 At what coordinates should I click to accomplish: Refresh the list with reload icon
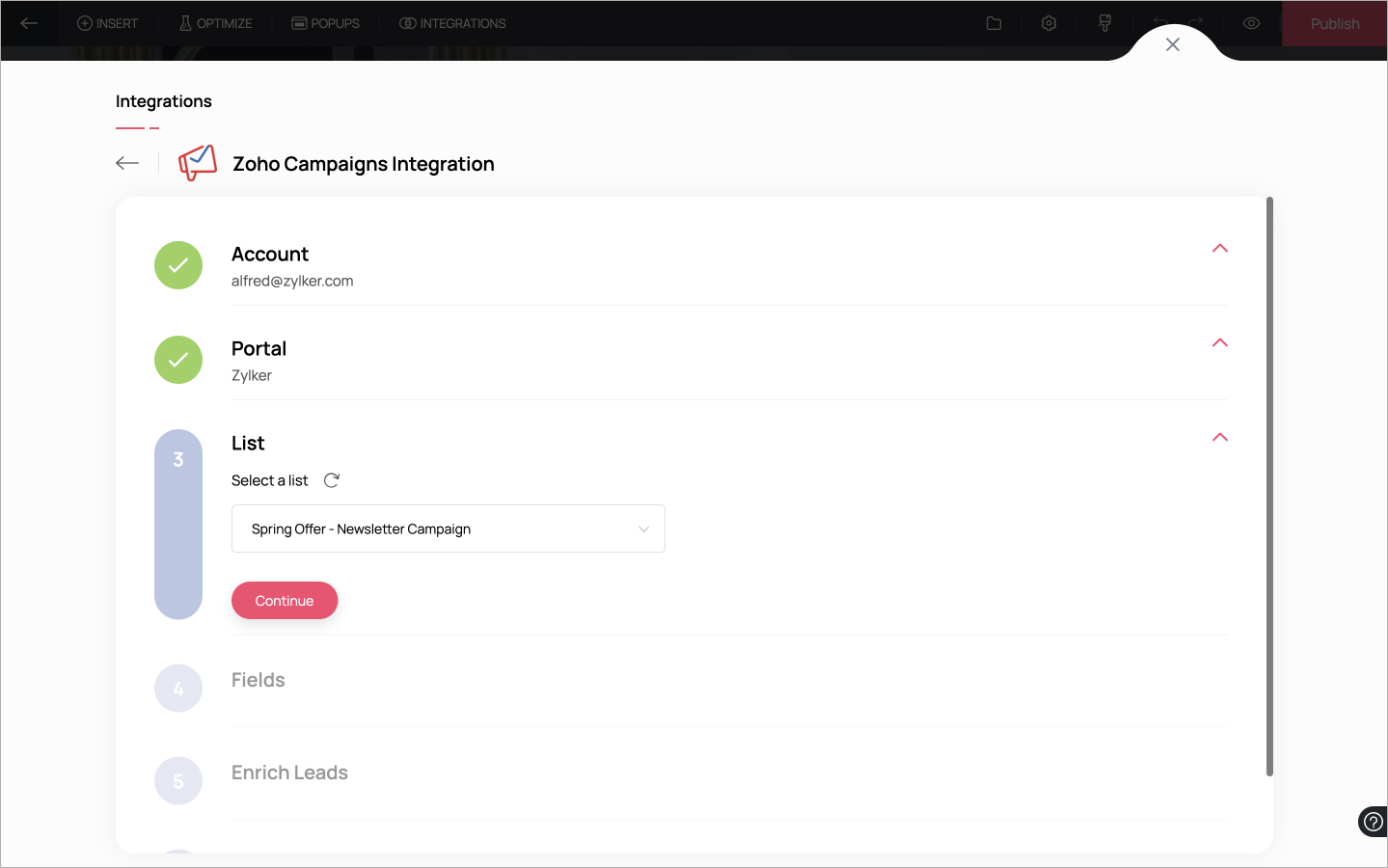[x=332, y=480]
